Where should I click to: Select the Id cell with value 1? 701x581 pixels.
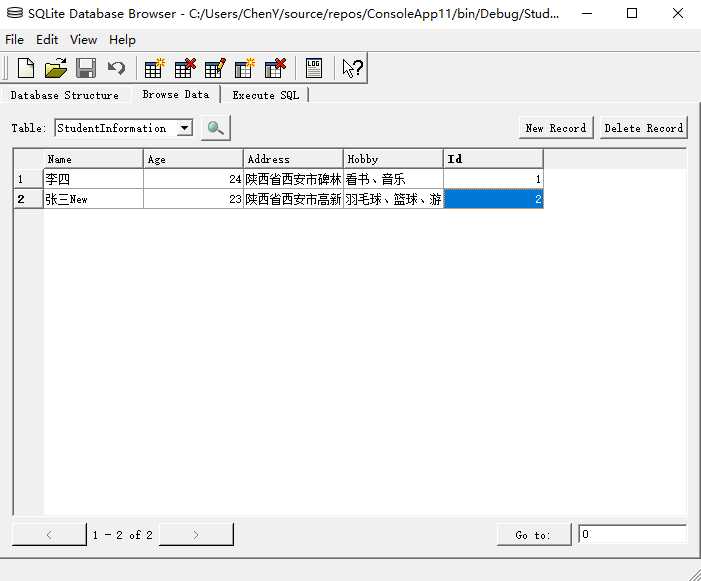coord(494,179)
